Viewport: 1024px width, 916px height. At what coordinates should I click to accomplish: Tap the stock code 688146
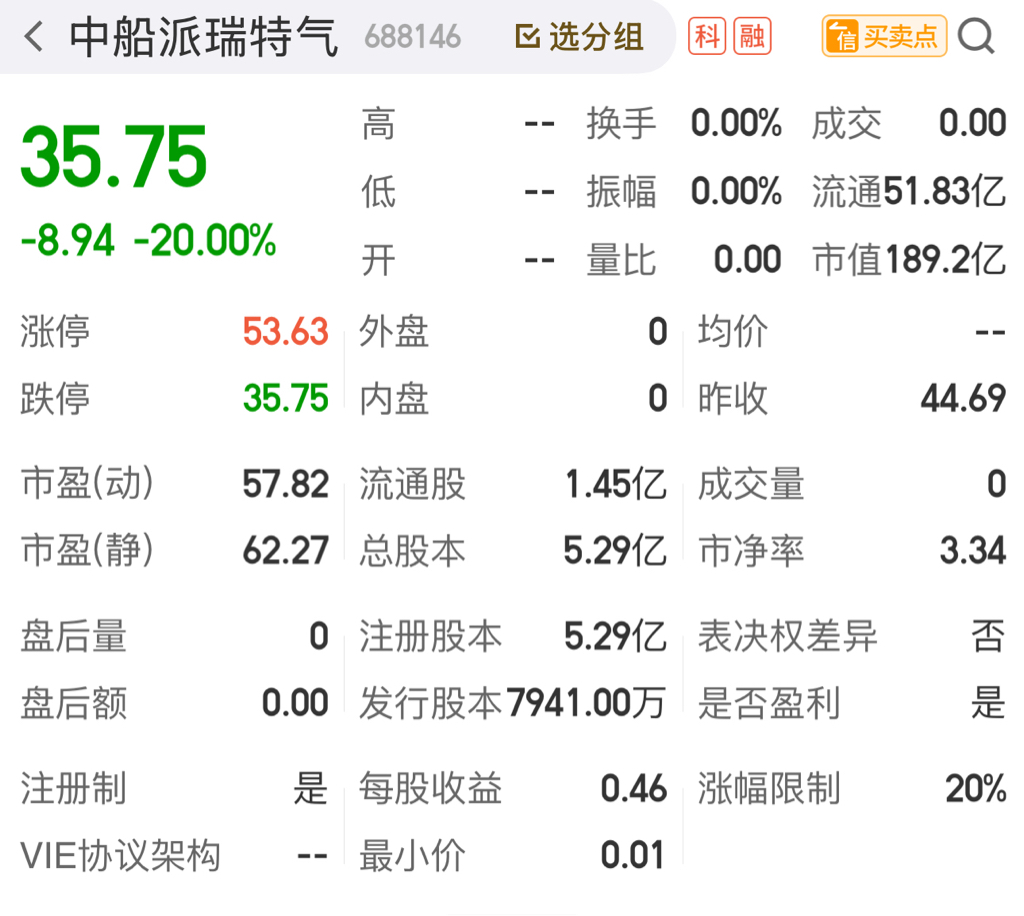413,37
